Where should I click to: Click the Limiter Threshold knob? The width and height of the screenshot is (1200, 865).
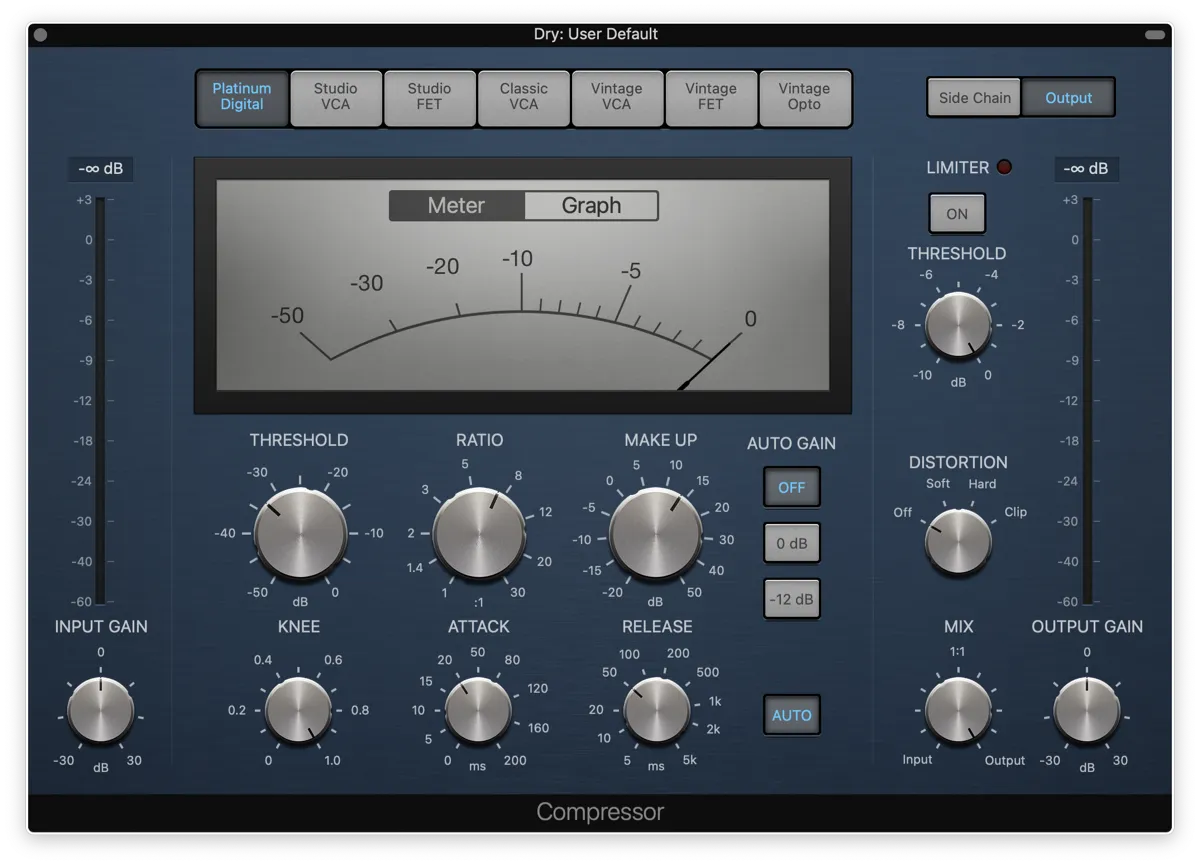pos(958,327)
